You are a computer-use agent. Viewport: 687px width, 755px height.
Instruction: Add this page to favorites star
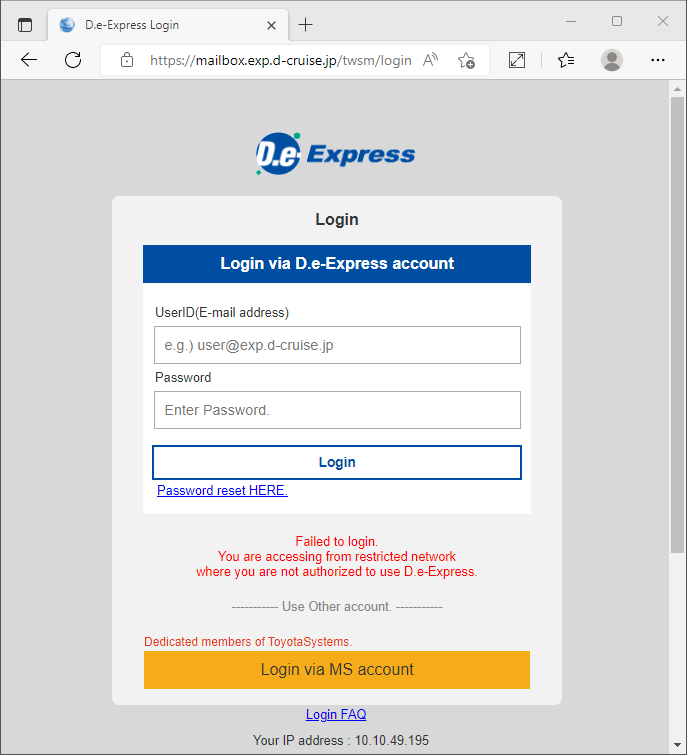point(466,60)
